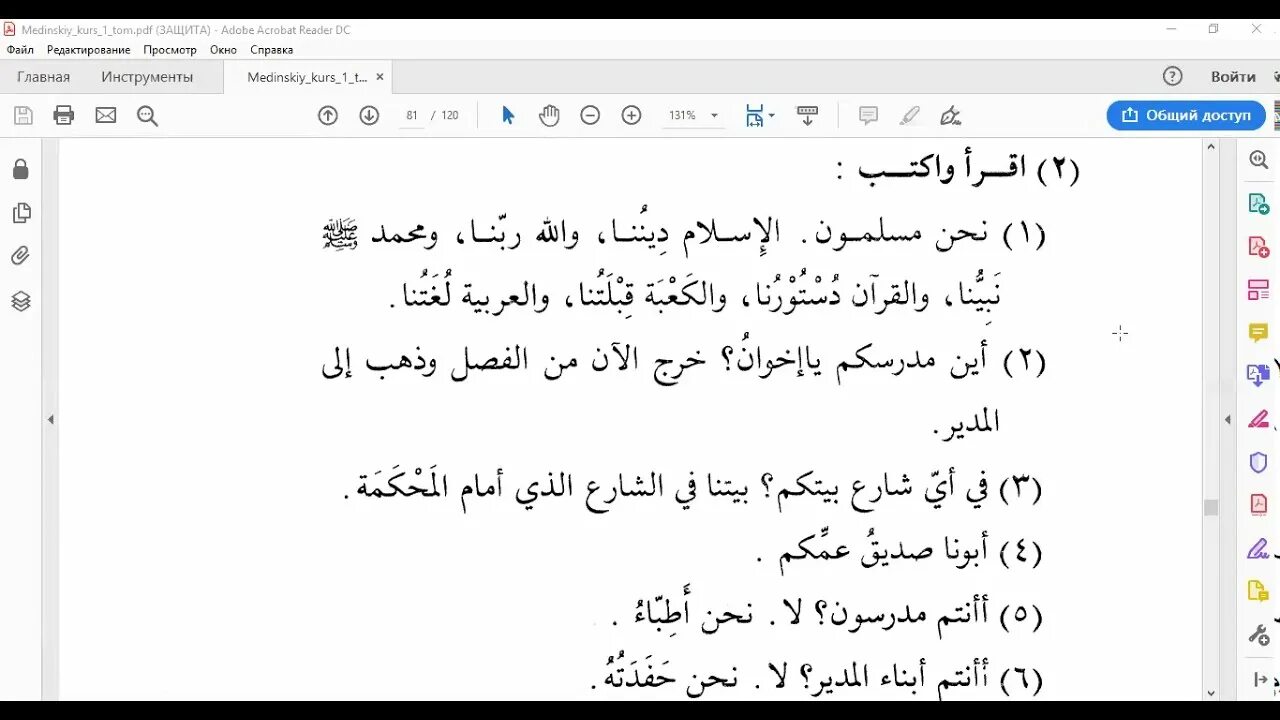
Task: Open the yellow Comment tool in right pane
Action: click(1259, 333)
